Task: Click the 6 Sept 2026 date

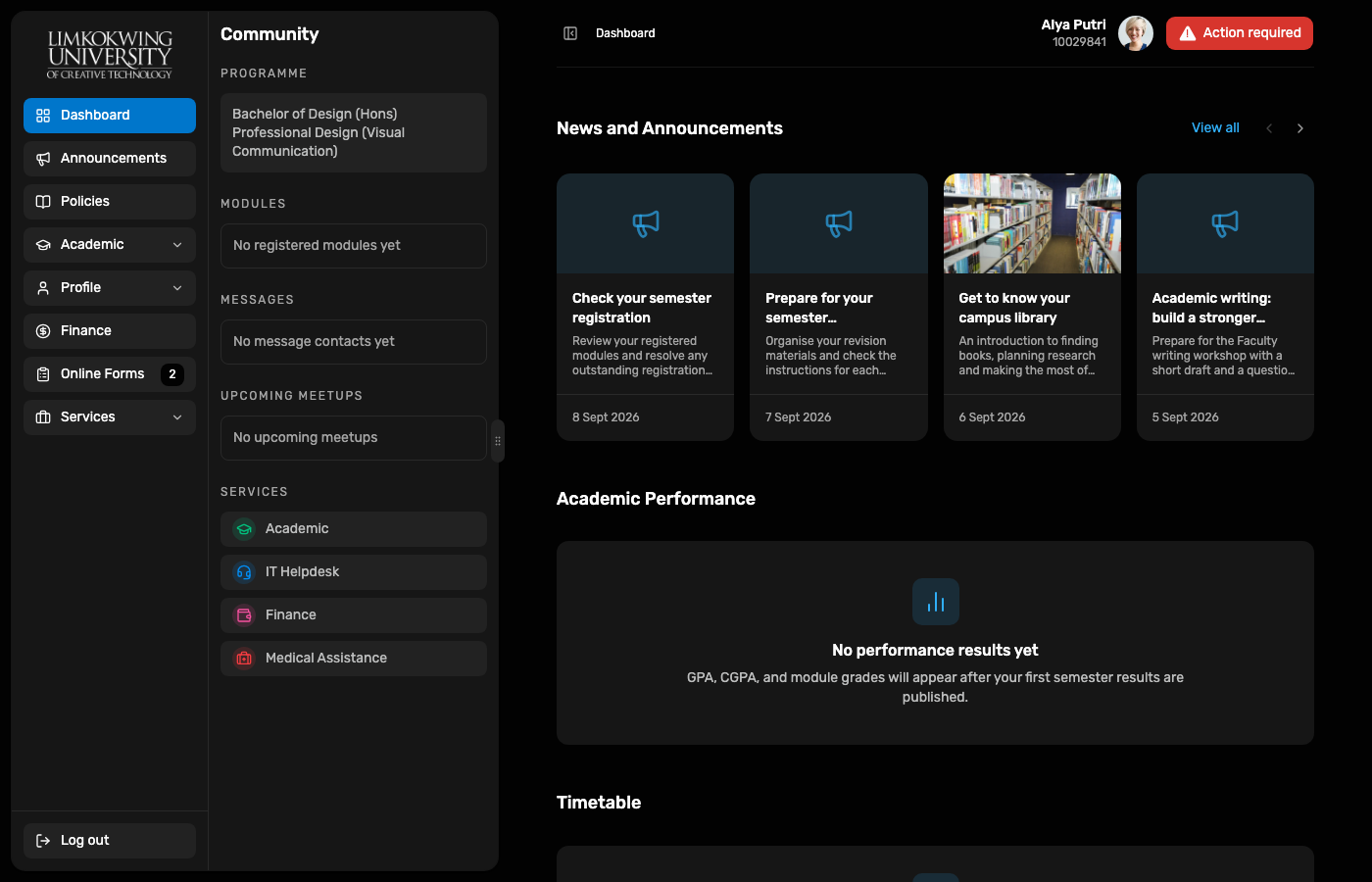Action: [992, 417]
